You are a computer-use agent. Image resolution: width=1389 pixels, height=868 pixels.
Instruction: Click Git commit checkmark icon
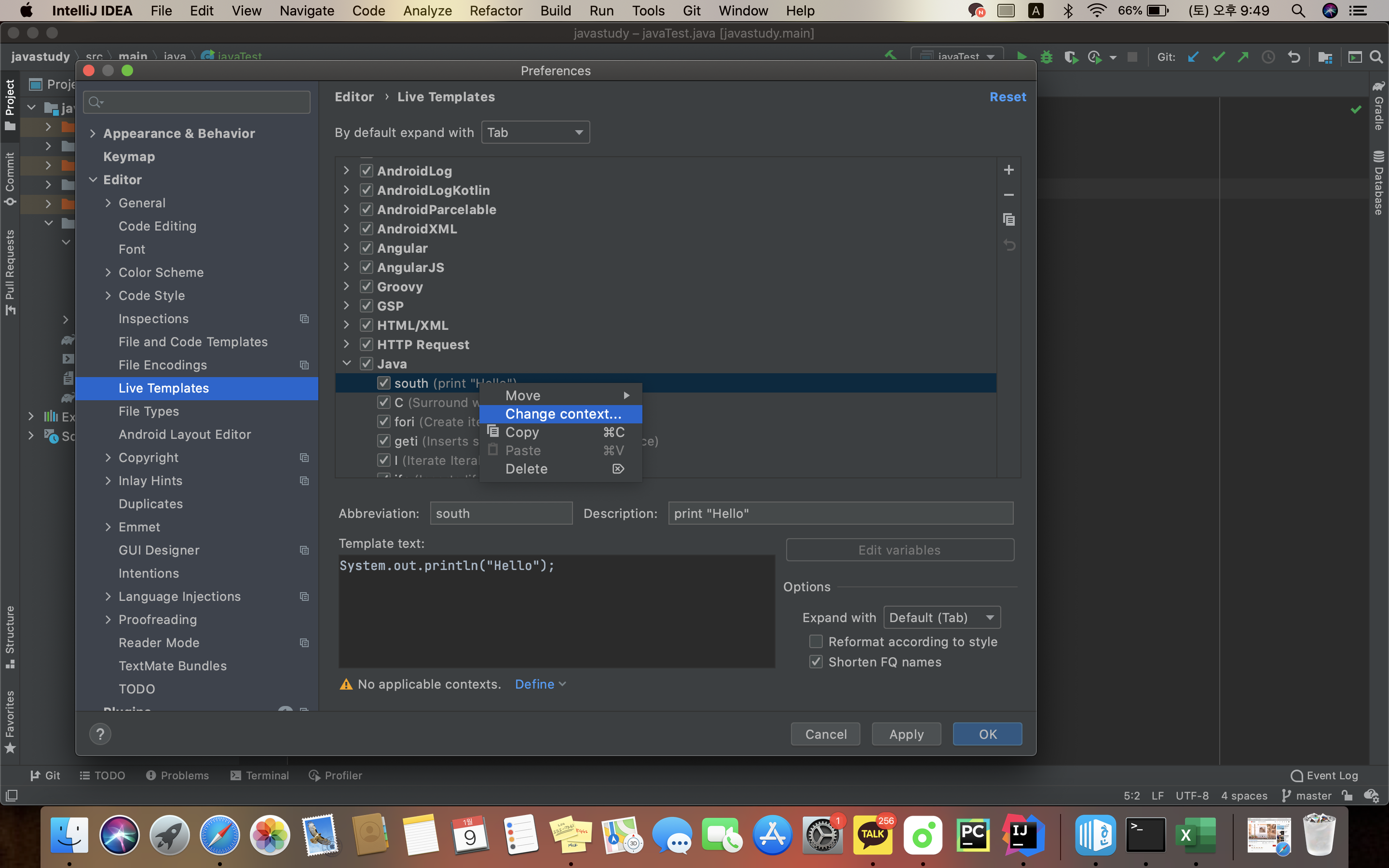point(1218,57)
